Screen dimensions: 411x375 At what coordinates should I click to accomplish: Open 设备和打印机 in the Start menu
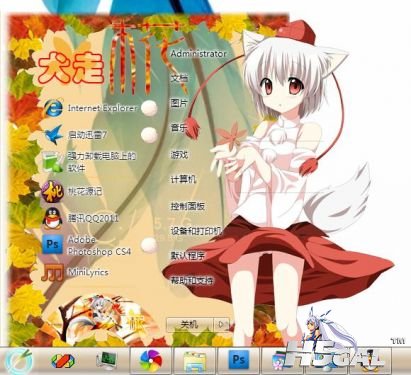pos(196,231)
